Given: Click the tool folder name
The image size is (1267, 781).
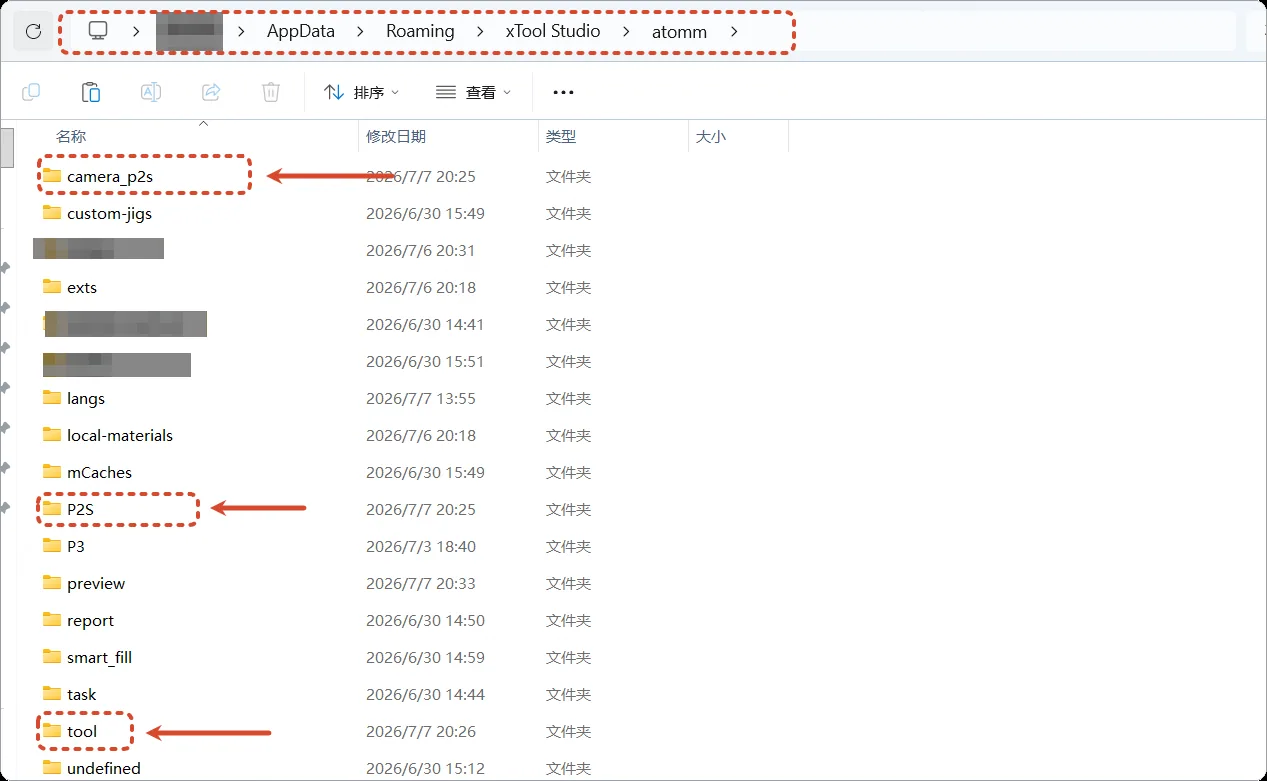Looking at the screenshot, I should point(82,732).
